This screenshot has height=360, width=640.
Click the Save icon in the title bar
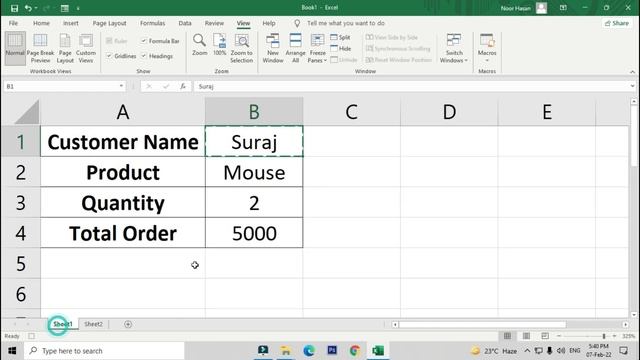(x=14, y=8)
